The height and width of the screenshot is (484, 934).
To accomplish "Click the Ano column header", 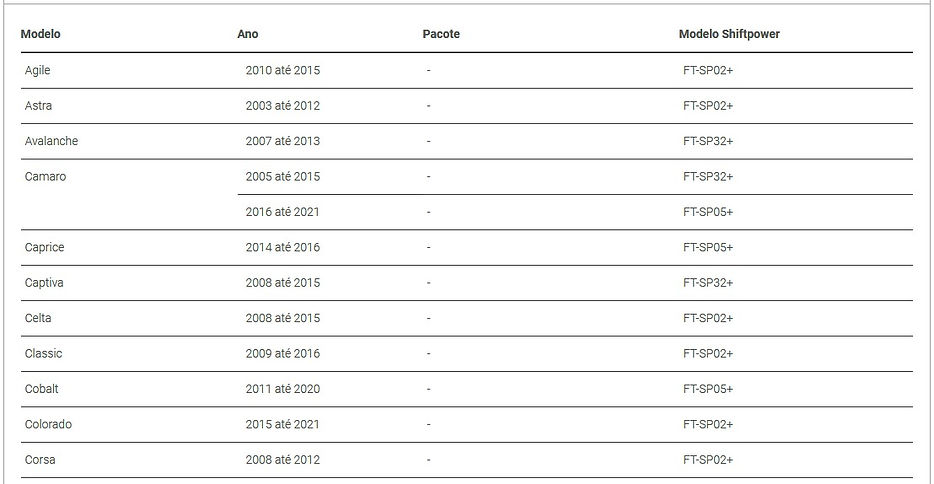I will tap(248, 34).
